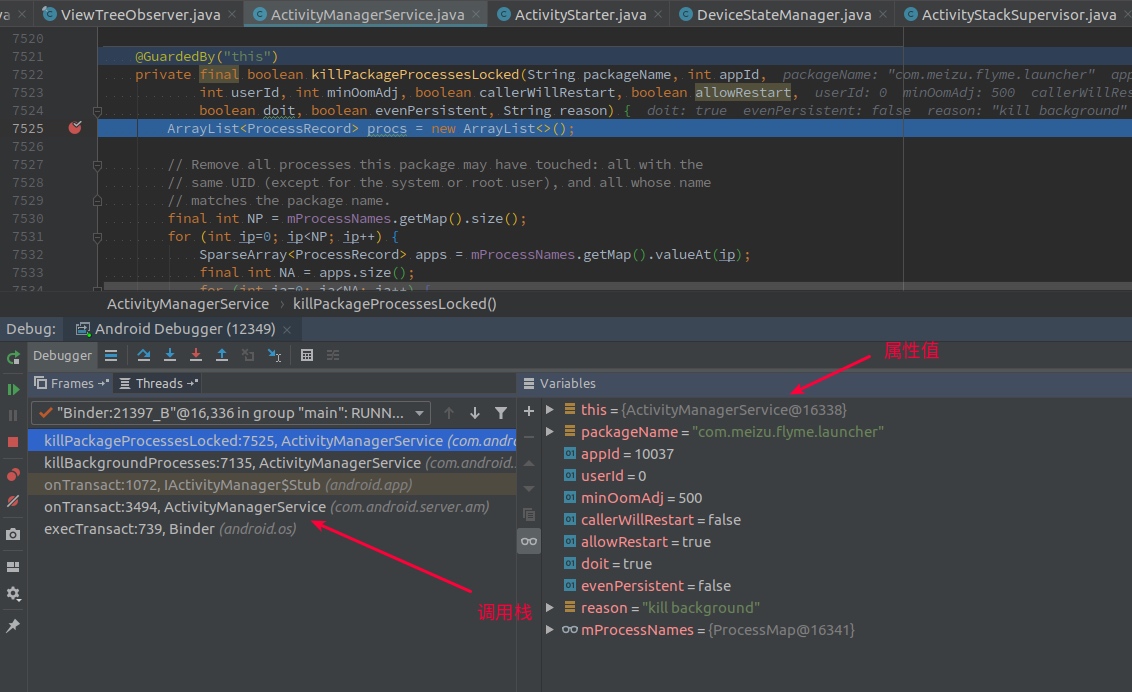Open thread selector Binder:21397_B dropdown
Screen dimensions: 1132x692
point(231,413)
